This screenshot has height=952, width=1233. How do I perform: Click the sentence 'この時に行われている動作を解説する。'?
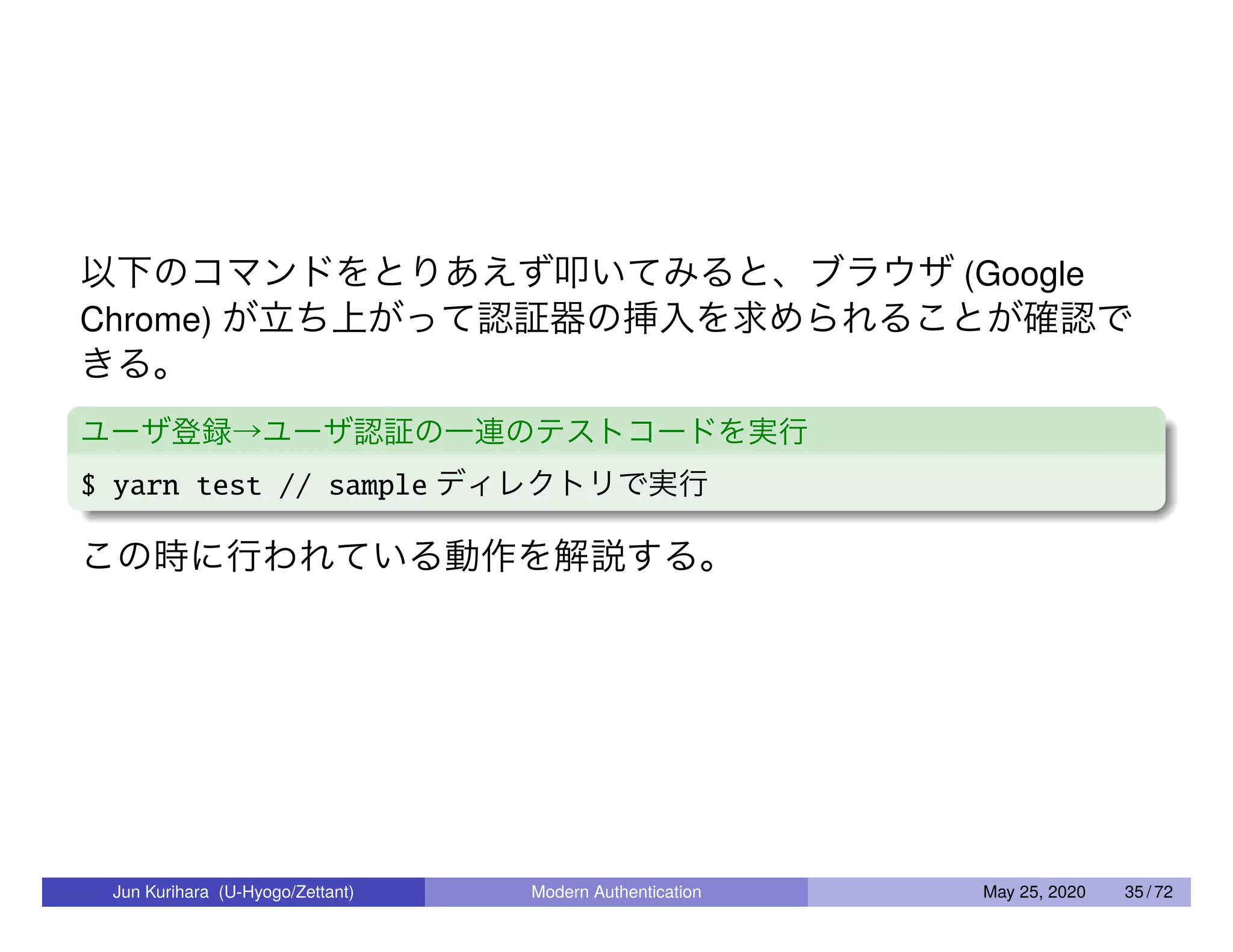tap(400, 555)
